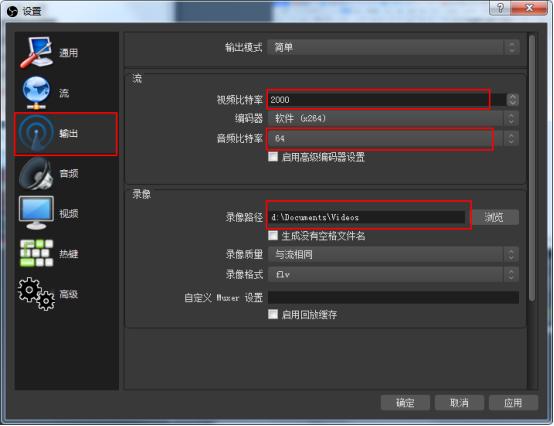Click the 视频比特率 spinner arrows

pos(512,100)
